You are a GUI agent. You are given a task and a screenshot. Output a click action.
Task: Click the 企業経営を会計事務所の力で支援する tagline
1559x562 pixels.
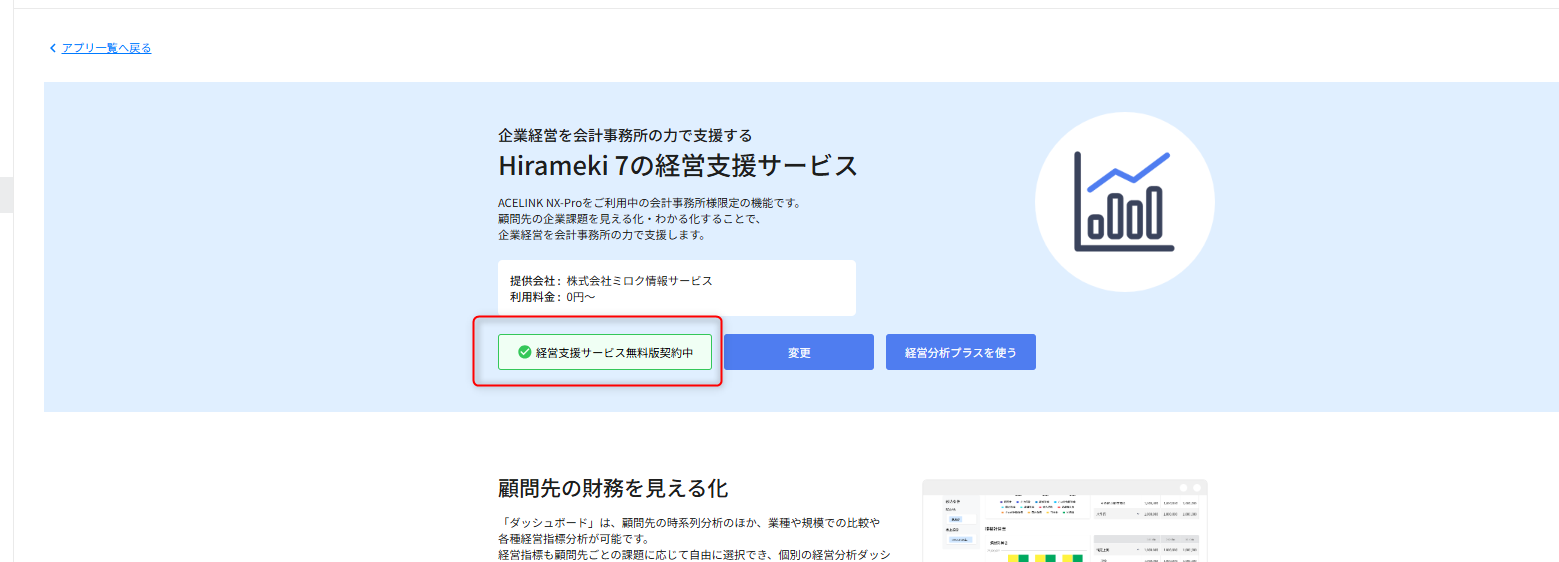pos(625,135)
